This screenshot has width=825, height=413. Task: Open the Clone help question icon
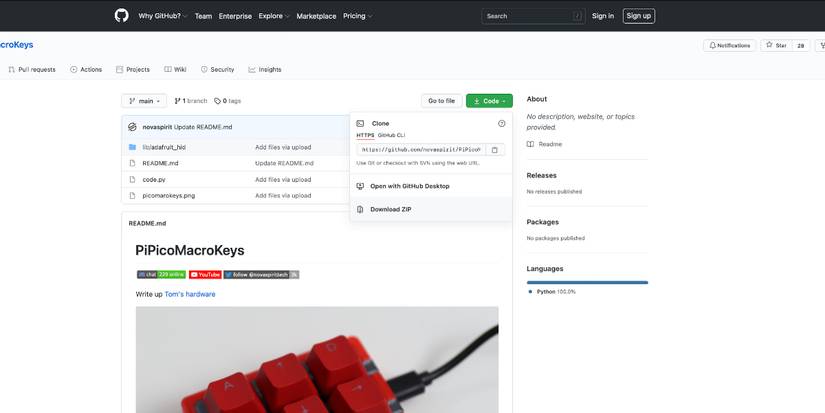pyautogui.click(x=501, y=124)
